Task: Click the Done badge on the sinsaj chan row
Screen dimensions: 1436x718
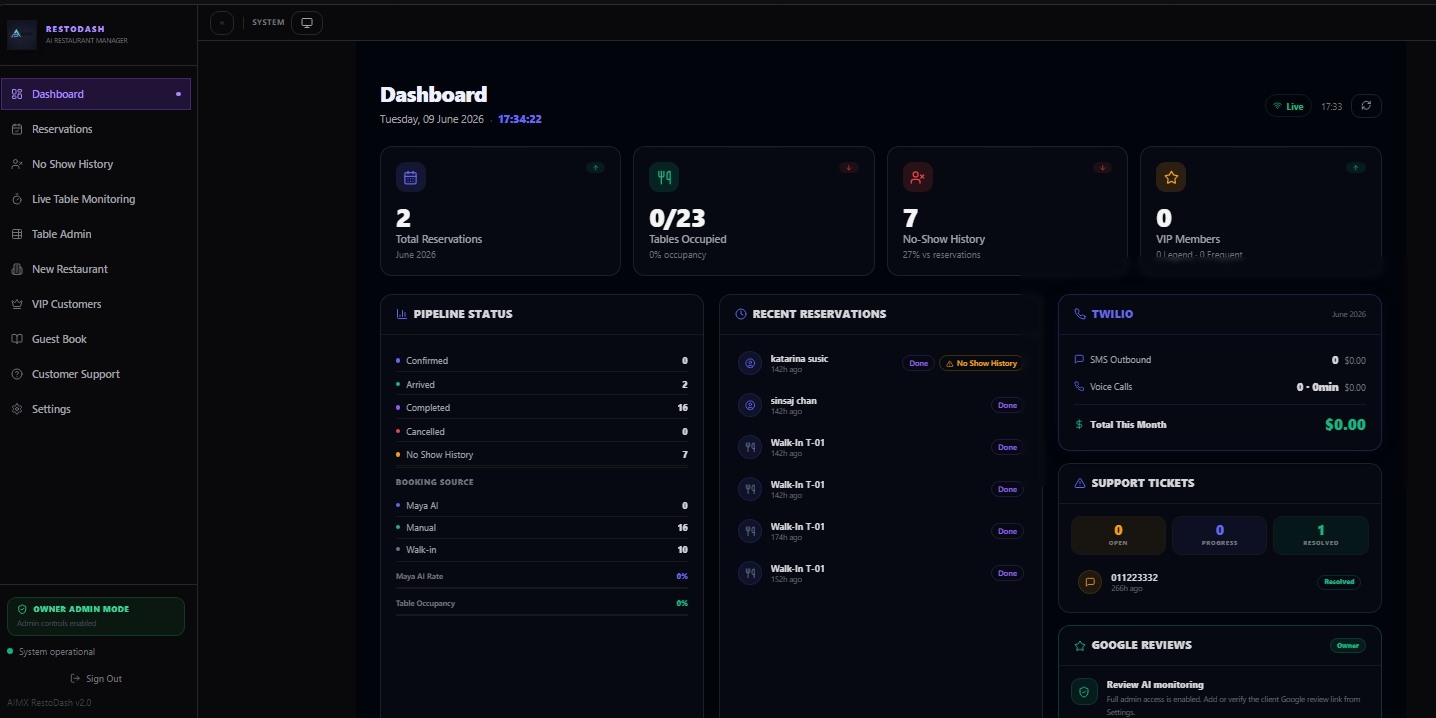Action: tap(1007, 405)
